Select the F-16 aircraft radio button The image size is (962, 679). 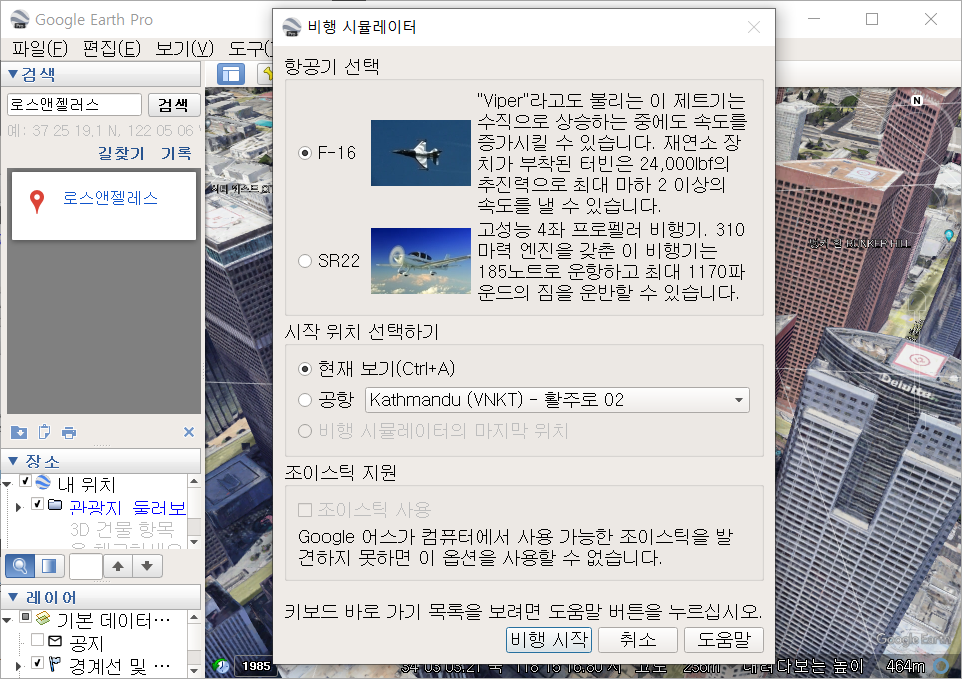(304, 153)
